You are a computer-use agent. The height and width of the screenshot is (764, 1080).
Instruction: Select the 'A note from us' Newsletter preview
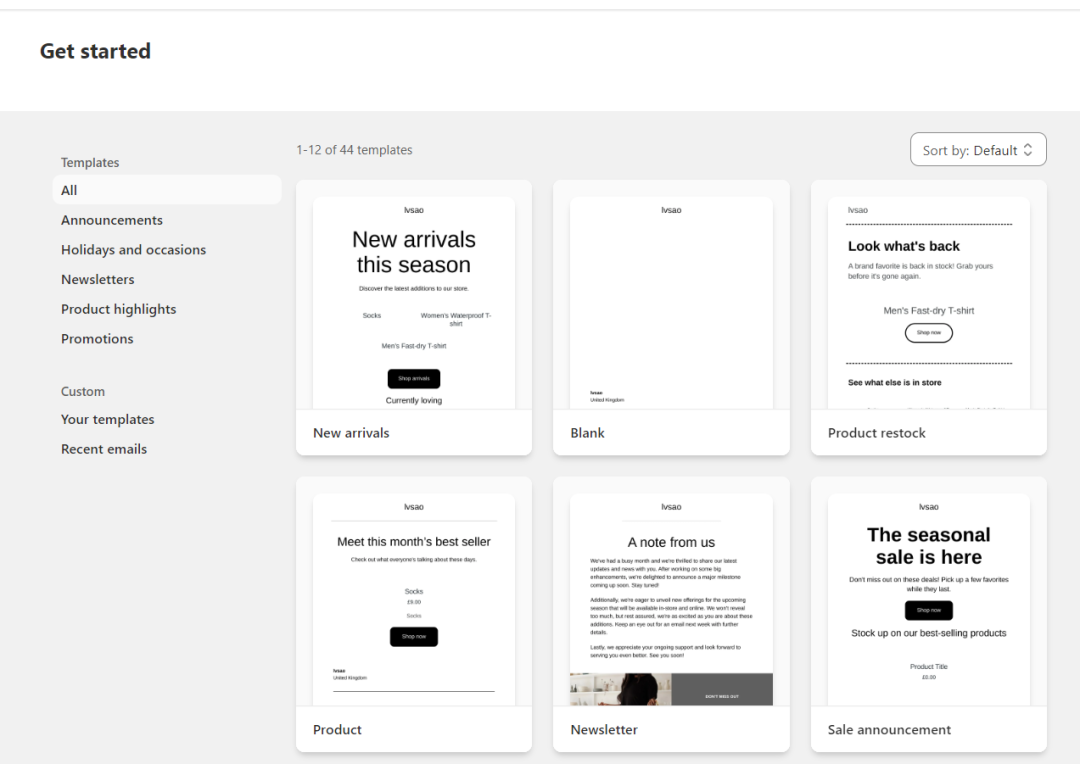point(671,600)
